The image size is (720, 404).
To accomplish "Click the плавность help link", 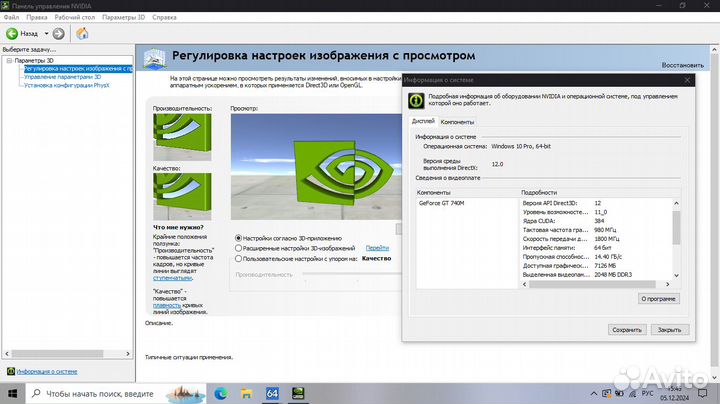I will coord(167,305).
